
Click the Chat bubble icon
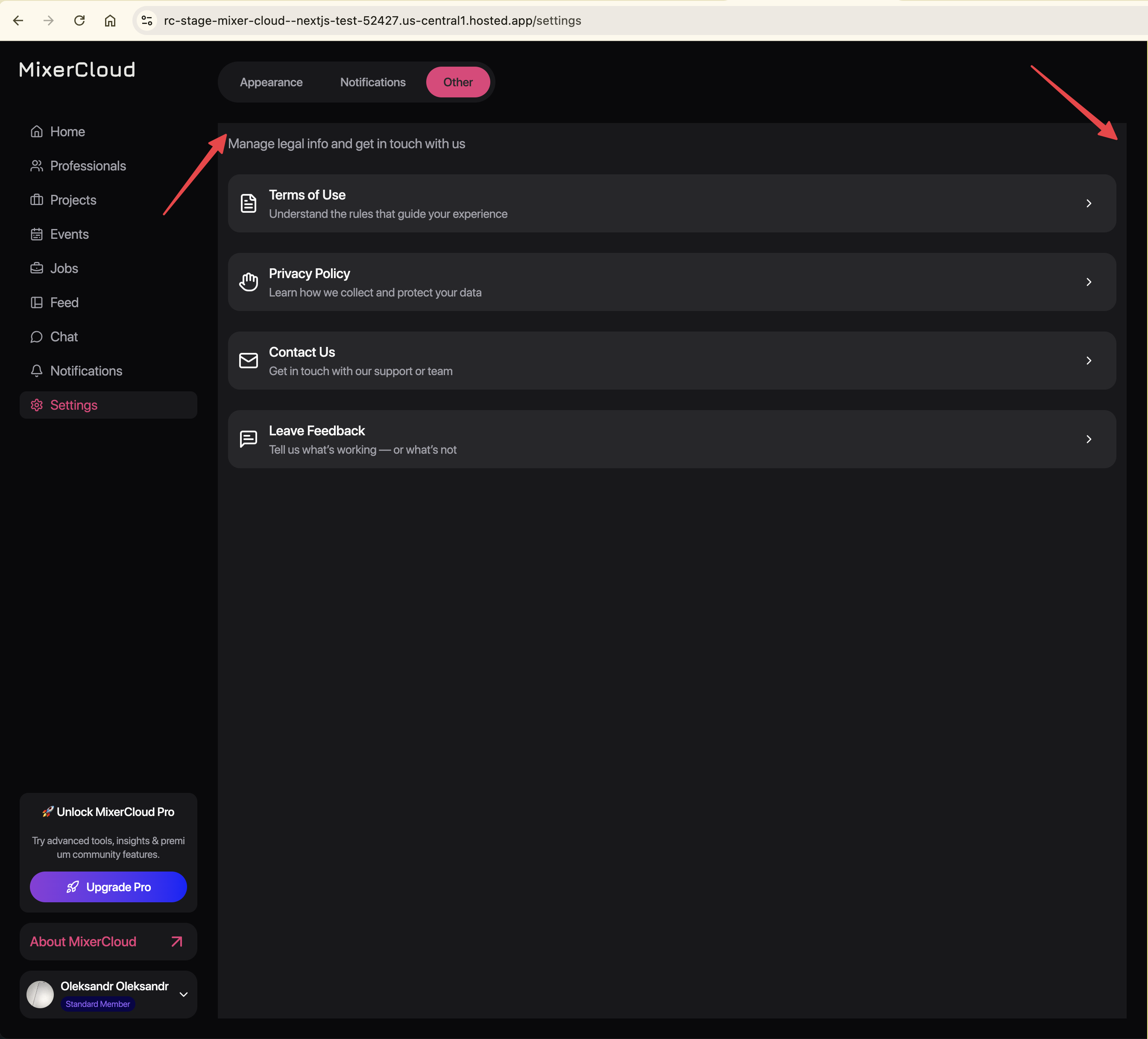pyautogui.click(x=36, y=337)
